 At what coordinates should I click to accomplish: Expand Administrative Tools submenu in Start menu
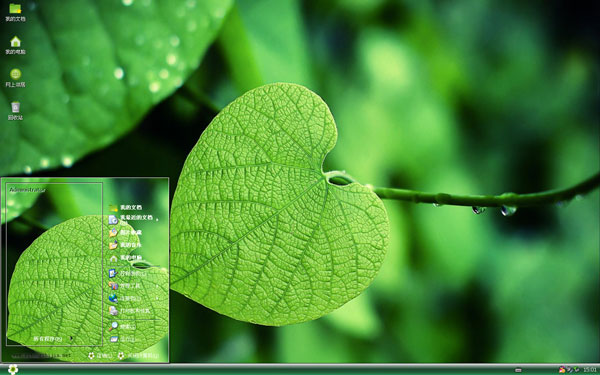pyautogui.click(x=134, y=286)
